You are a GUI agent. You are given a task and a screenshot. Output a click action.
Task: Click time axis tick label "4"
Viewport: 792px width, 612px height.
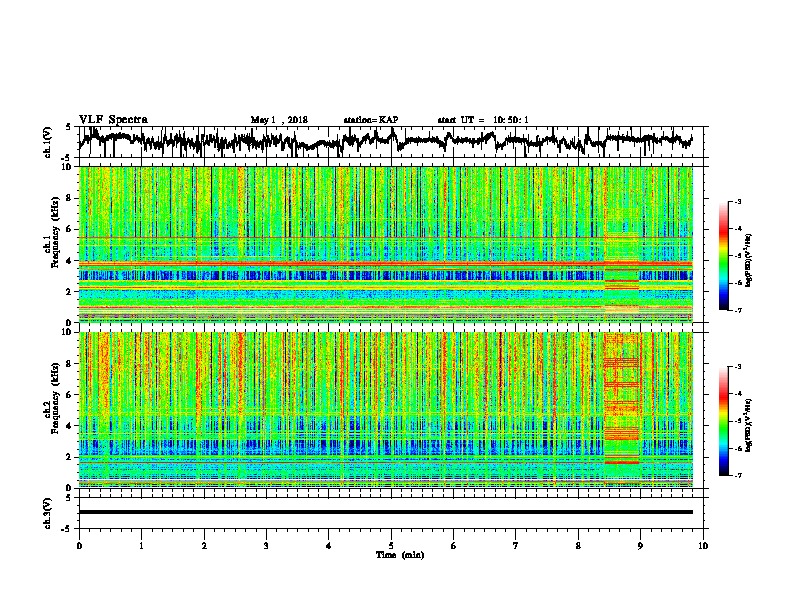click(329, 546)
